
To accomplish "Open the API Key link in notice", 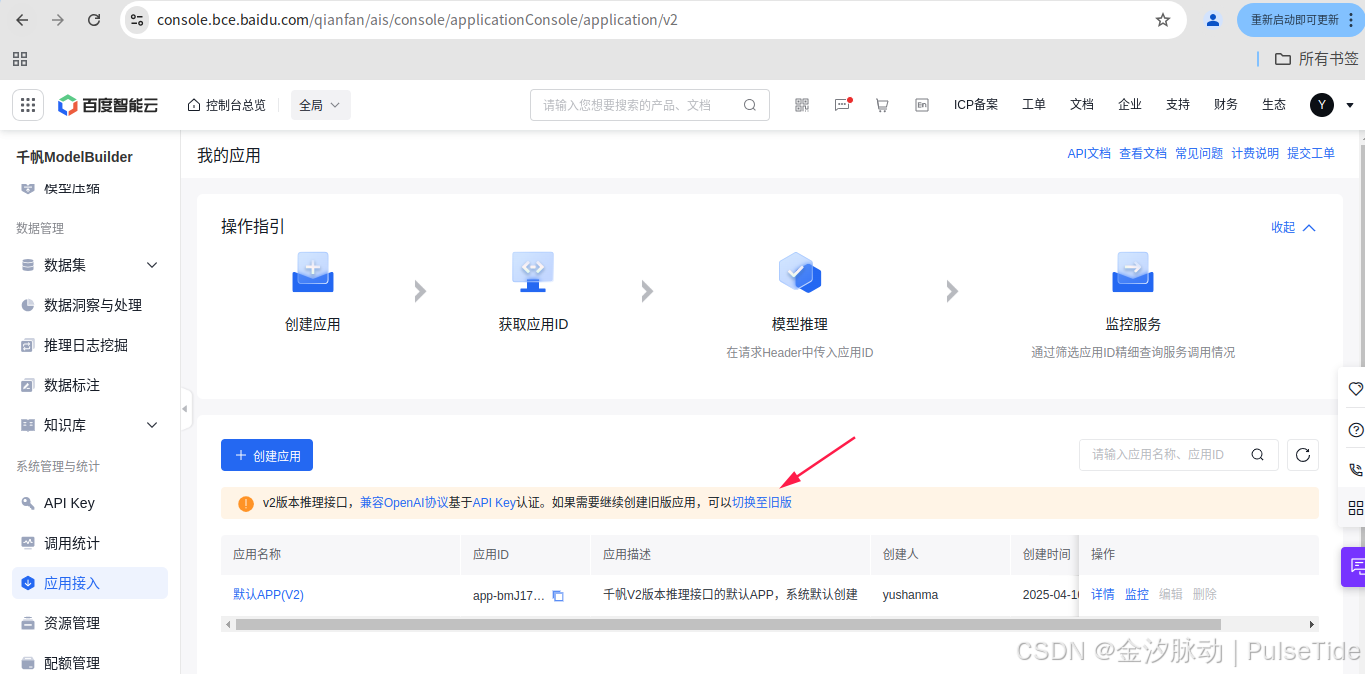I will (x=494, y=503).
